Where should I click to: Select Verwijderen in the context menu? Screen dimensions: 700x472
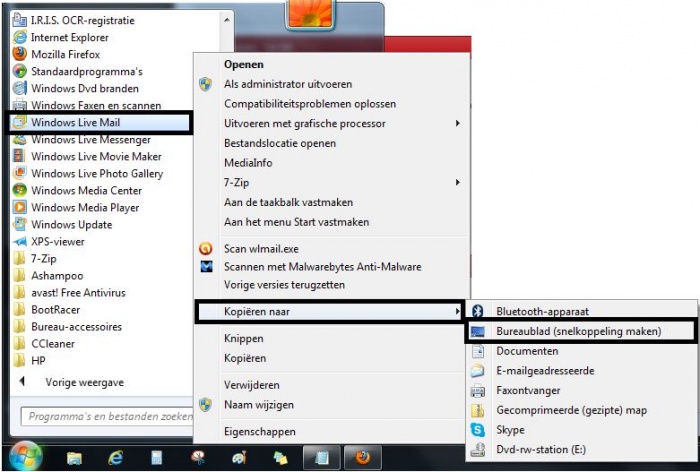(x=252, y=384)
